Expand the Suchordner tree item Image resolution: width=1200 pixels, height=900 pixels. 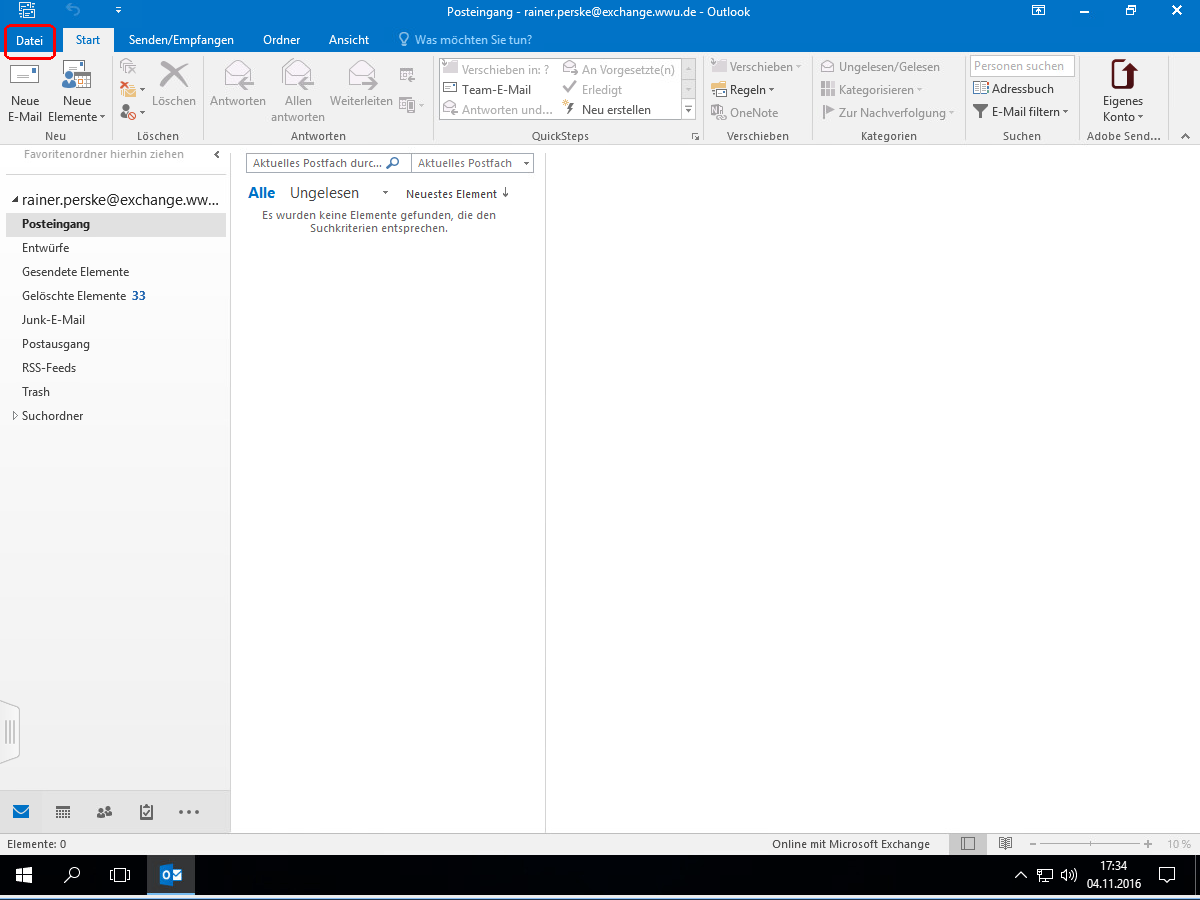15,416
